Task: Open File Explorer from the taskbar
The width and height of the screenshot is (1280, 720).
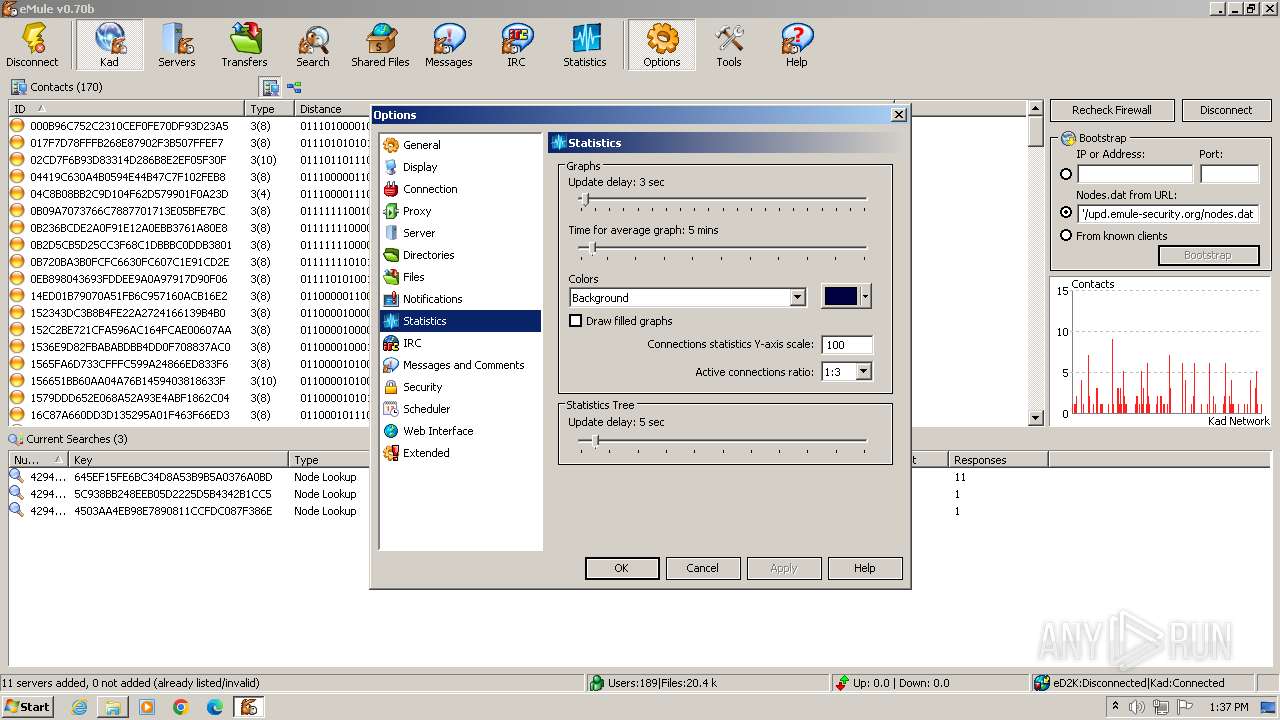Action: tap(113, 707)
